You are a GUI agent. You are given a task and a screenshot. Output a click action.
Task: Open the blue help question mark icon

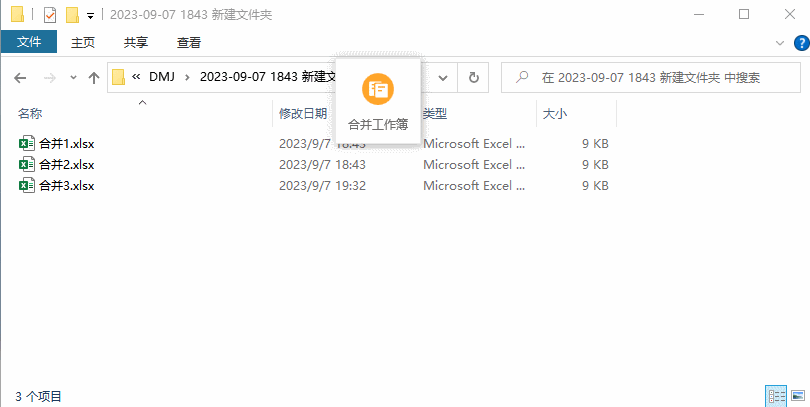pos(799,42)
